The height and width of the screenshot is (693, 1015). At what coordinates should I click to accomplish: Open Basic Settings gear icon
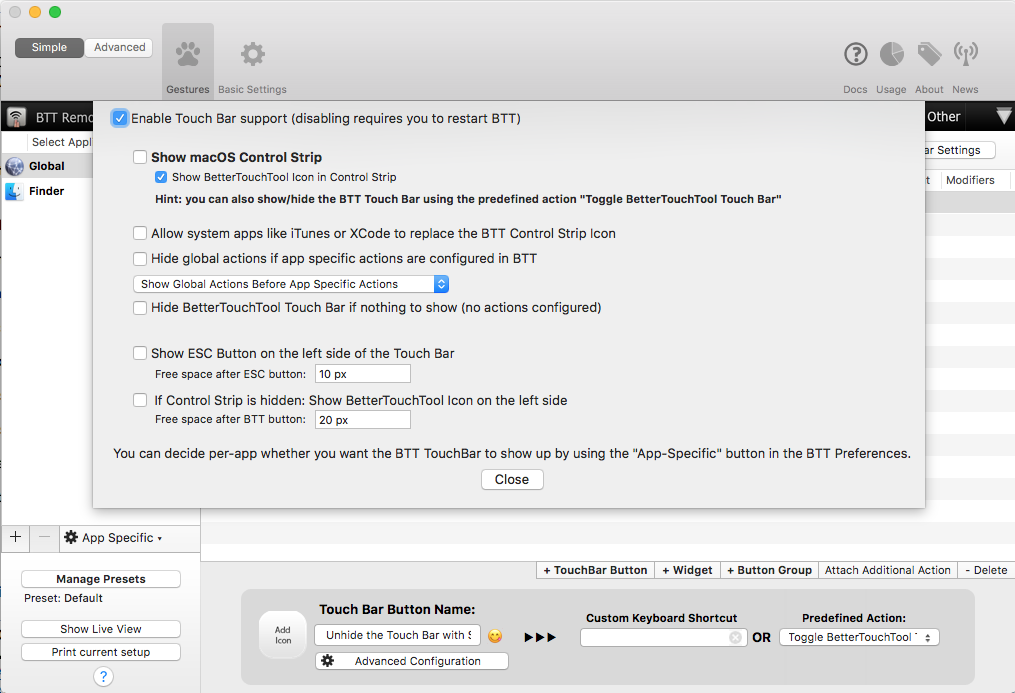tap(252, 54)
